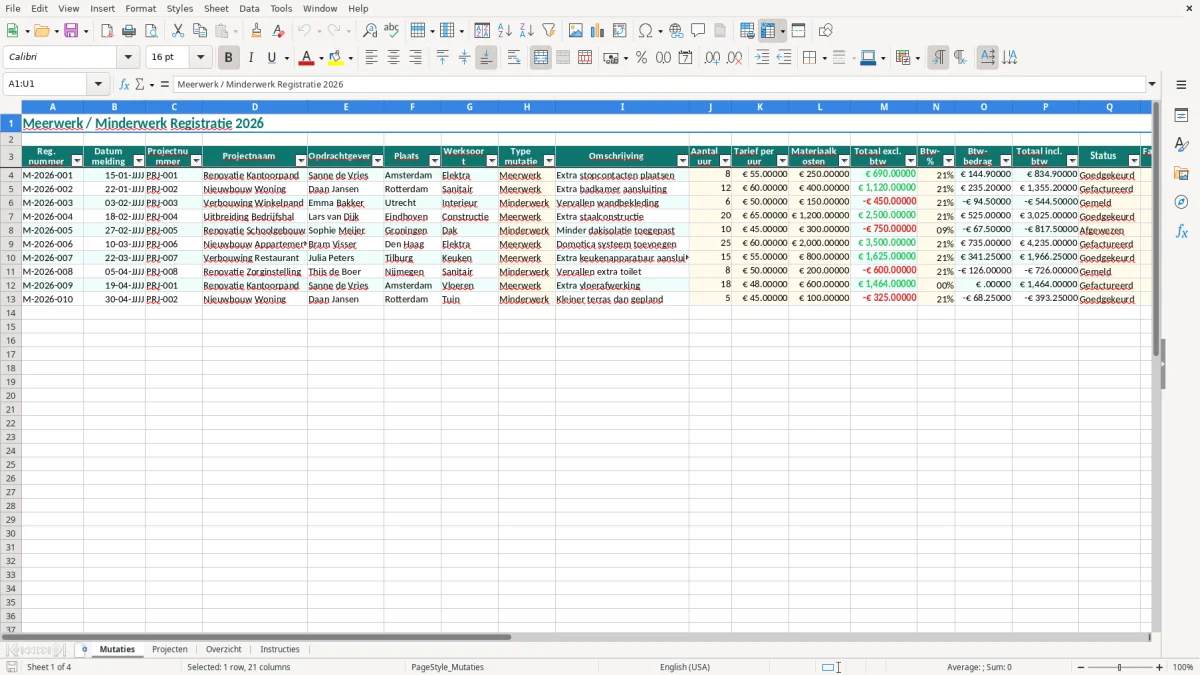Open the Sheet menu
This screenshot has height=675, width=1200.
pyautogui.click(x=216, y=8)
